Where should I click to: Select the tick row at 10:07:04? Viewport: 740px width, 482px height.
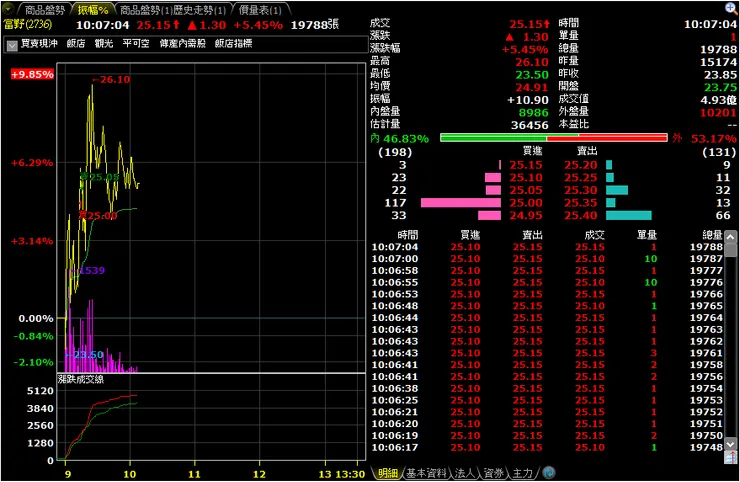(x=547, y=247)
